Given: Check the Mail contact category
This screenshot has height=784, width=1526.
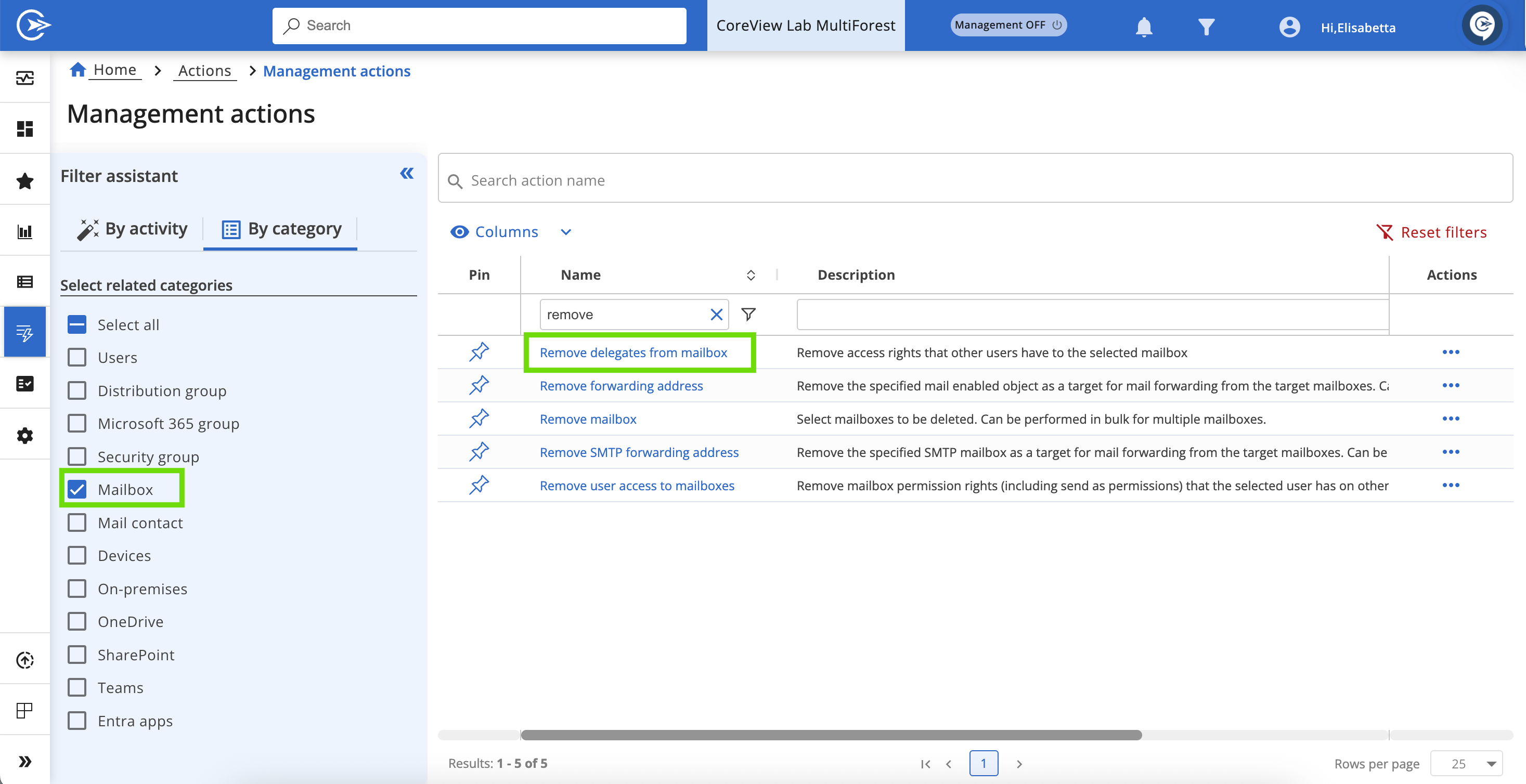Looking at the screenshot, I should [77, 522].
